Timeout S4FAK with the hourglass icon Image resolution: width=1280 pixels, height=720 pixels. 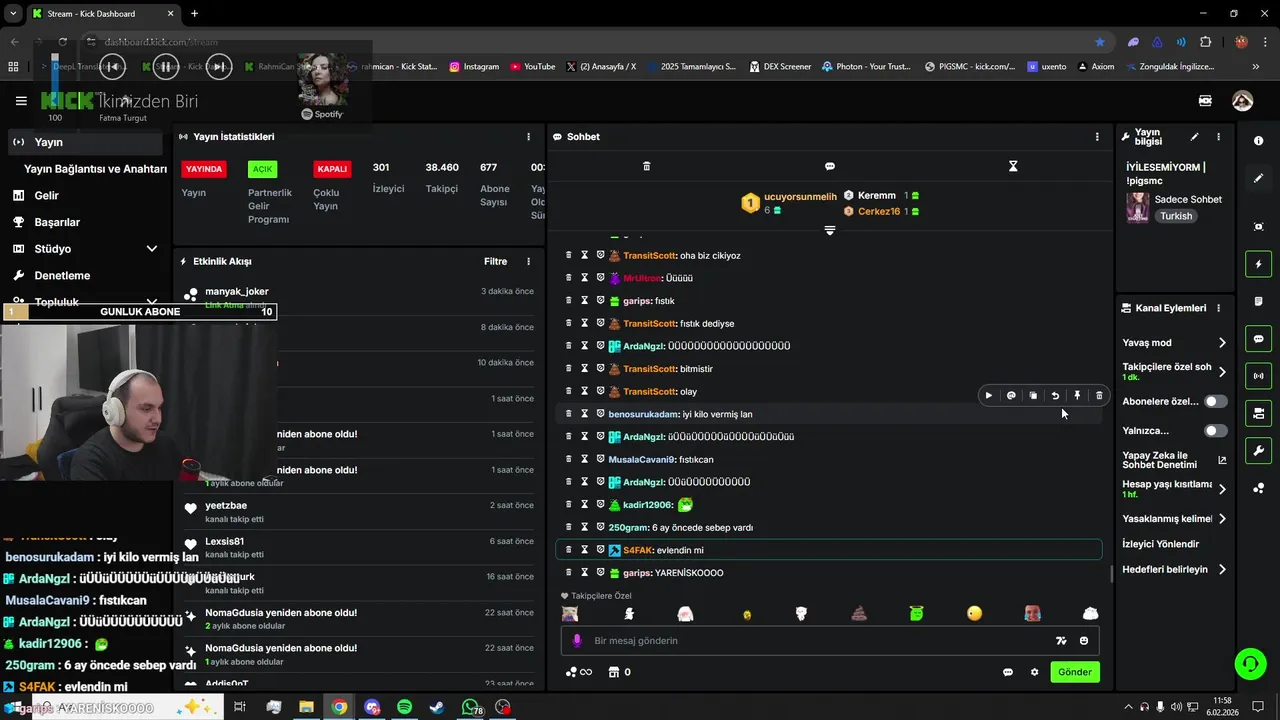coord(585,550)
